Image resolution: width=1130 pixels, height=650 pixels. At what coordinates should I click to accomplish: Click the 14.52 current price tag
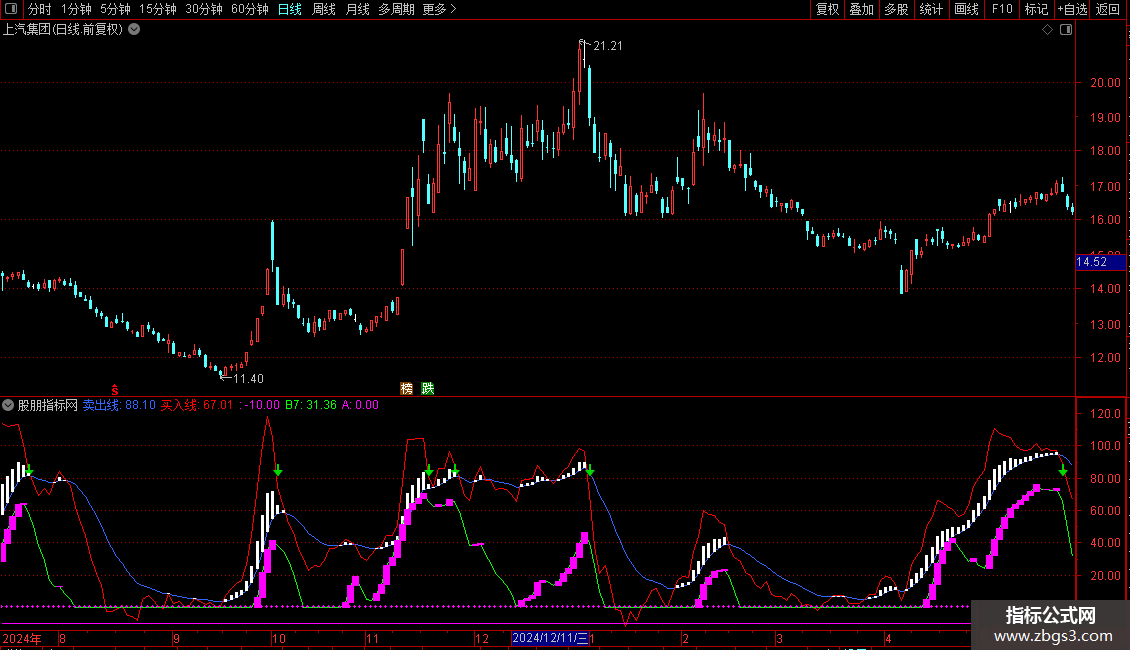point(1100,262)
